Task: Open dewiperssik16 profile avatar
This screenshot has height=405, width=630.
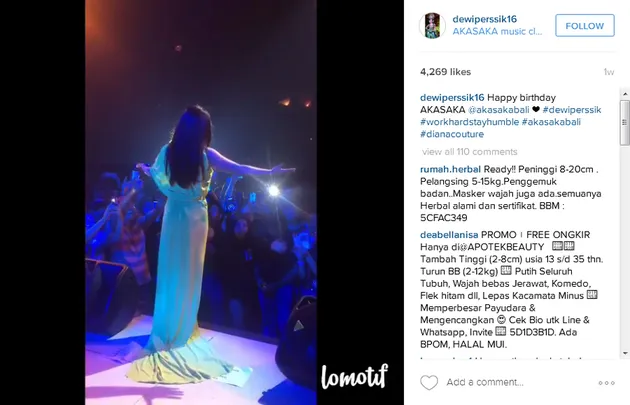Action: pyautogui.click(x=432, y=26)
